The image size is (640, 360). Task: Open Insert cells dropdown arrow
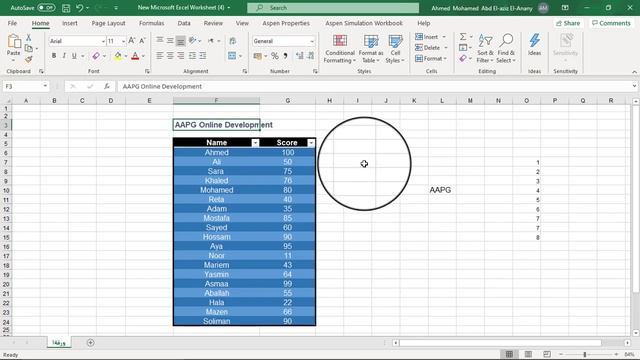tap(444, 37)
